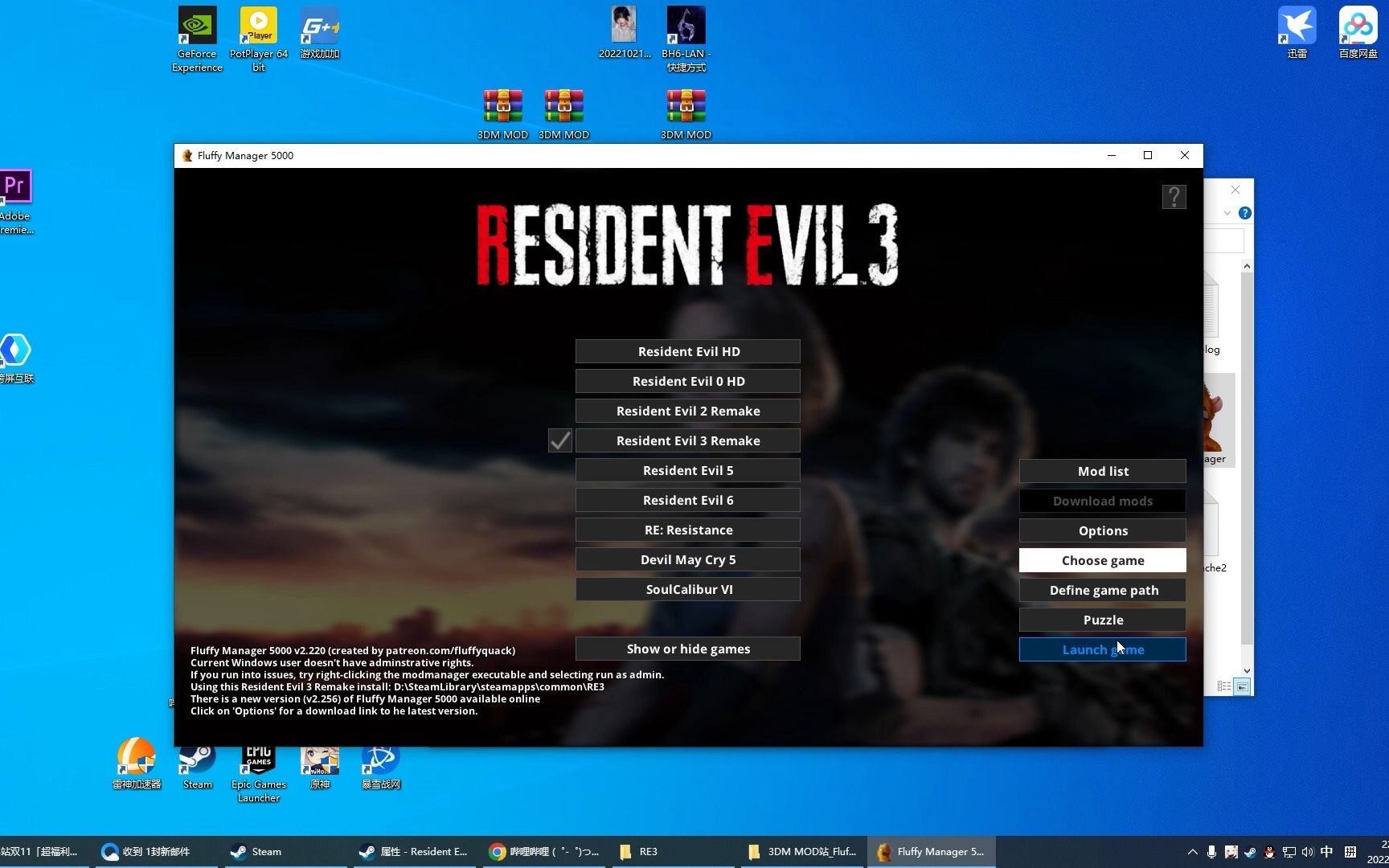
Task: Select Resident Evil 6 game
Action: [688, 500]
